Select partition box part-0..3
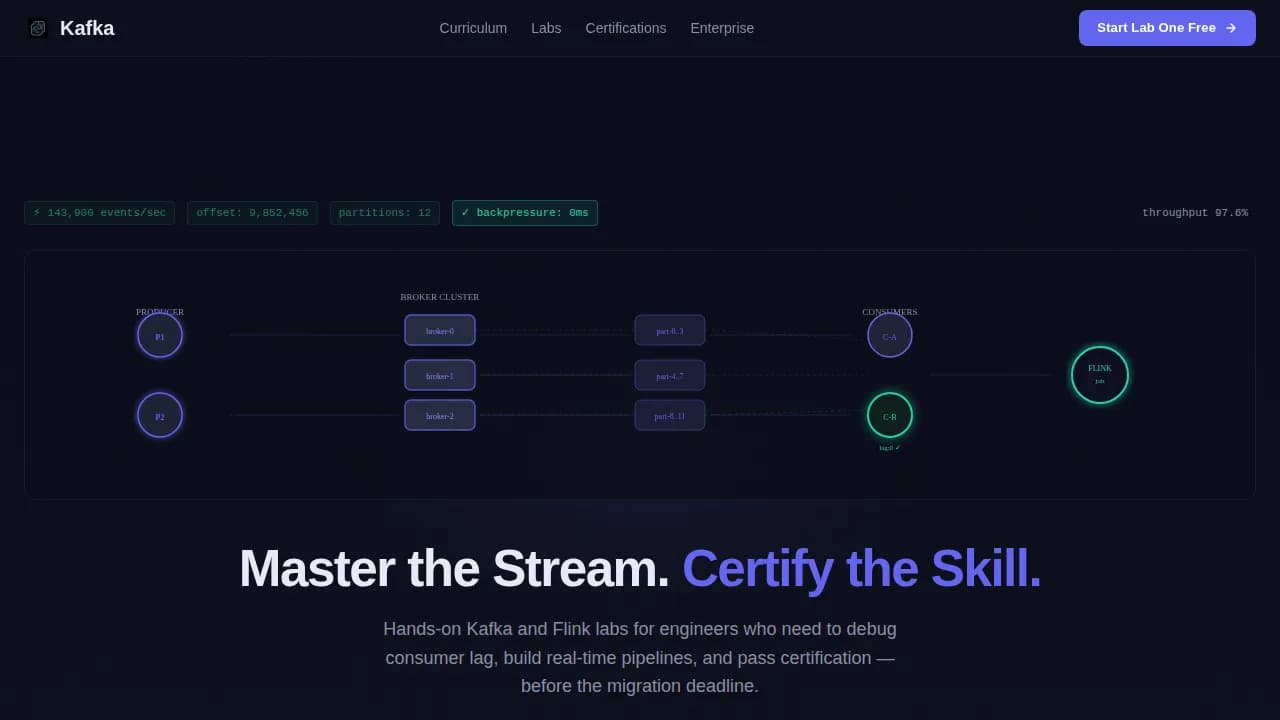Image resolution: width=1280 pixels, height=720 pixels. (670, 330)
